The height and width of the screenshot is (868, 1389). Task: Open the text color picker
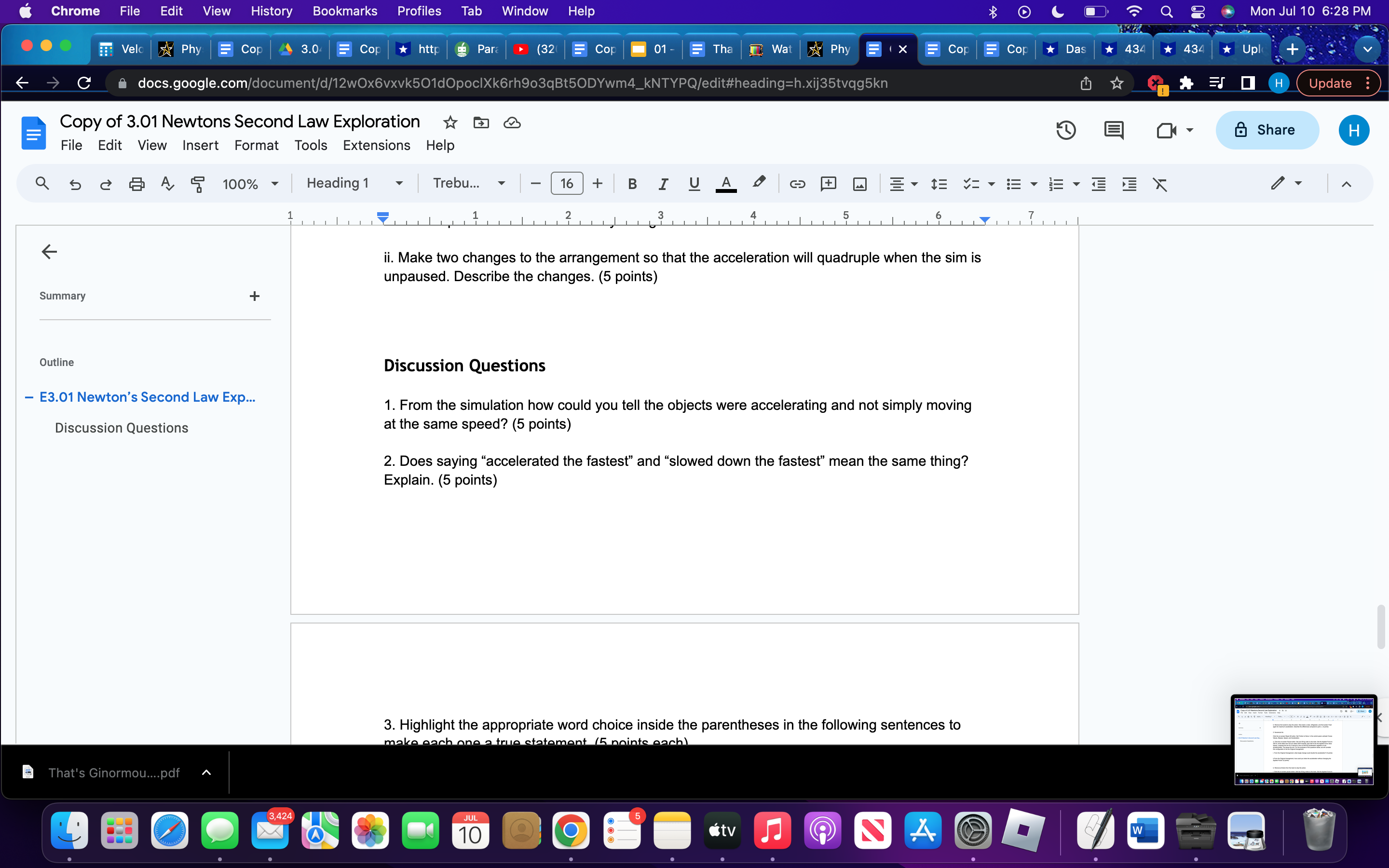(x=725, y=184)
